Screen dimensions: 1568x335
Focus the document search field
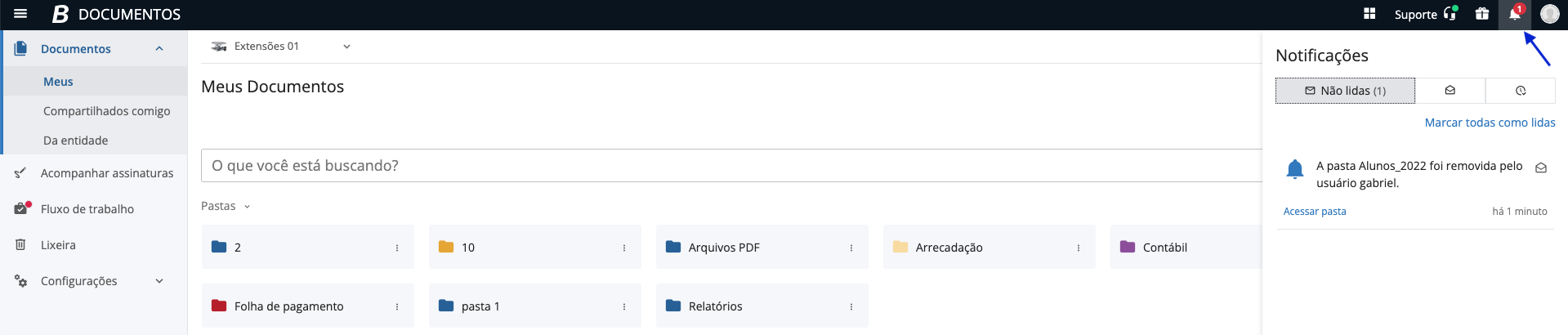(x=727, y=166)
